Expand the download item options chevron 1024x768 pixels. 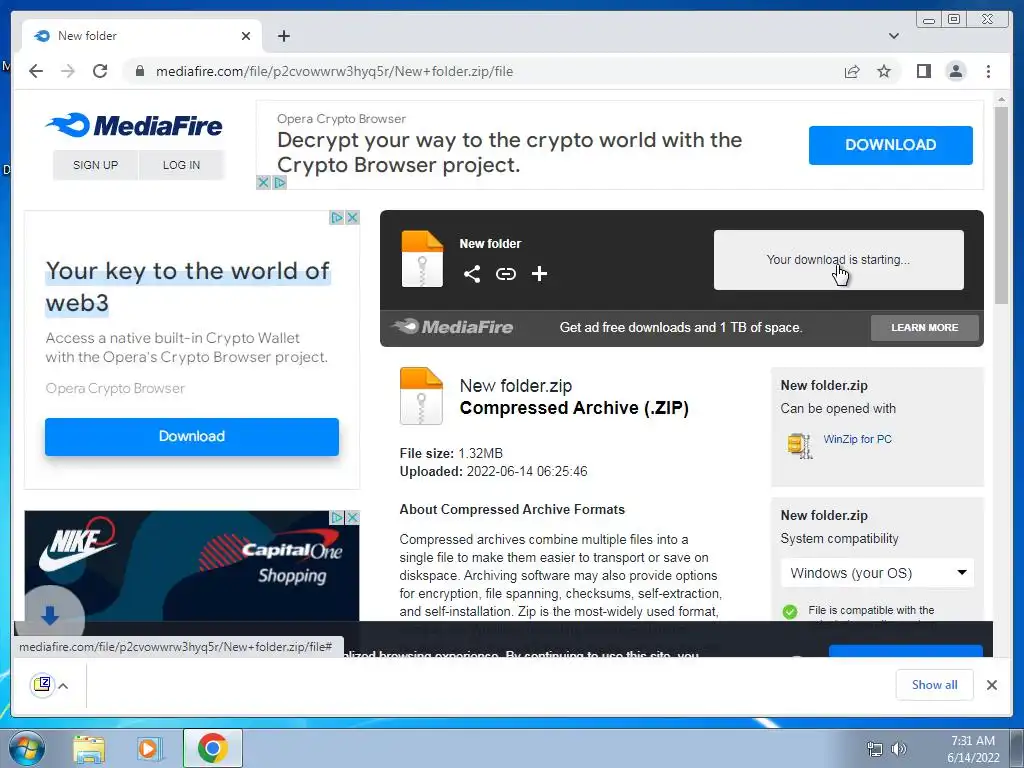[63, 686]
